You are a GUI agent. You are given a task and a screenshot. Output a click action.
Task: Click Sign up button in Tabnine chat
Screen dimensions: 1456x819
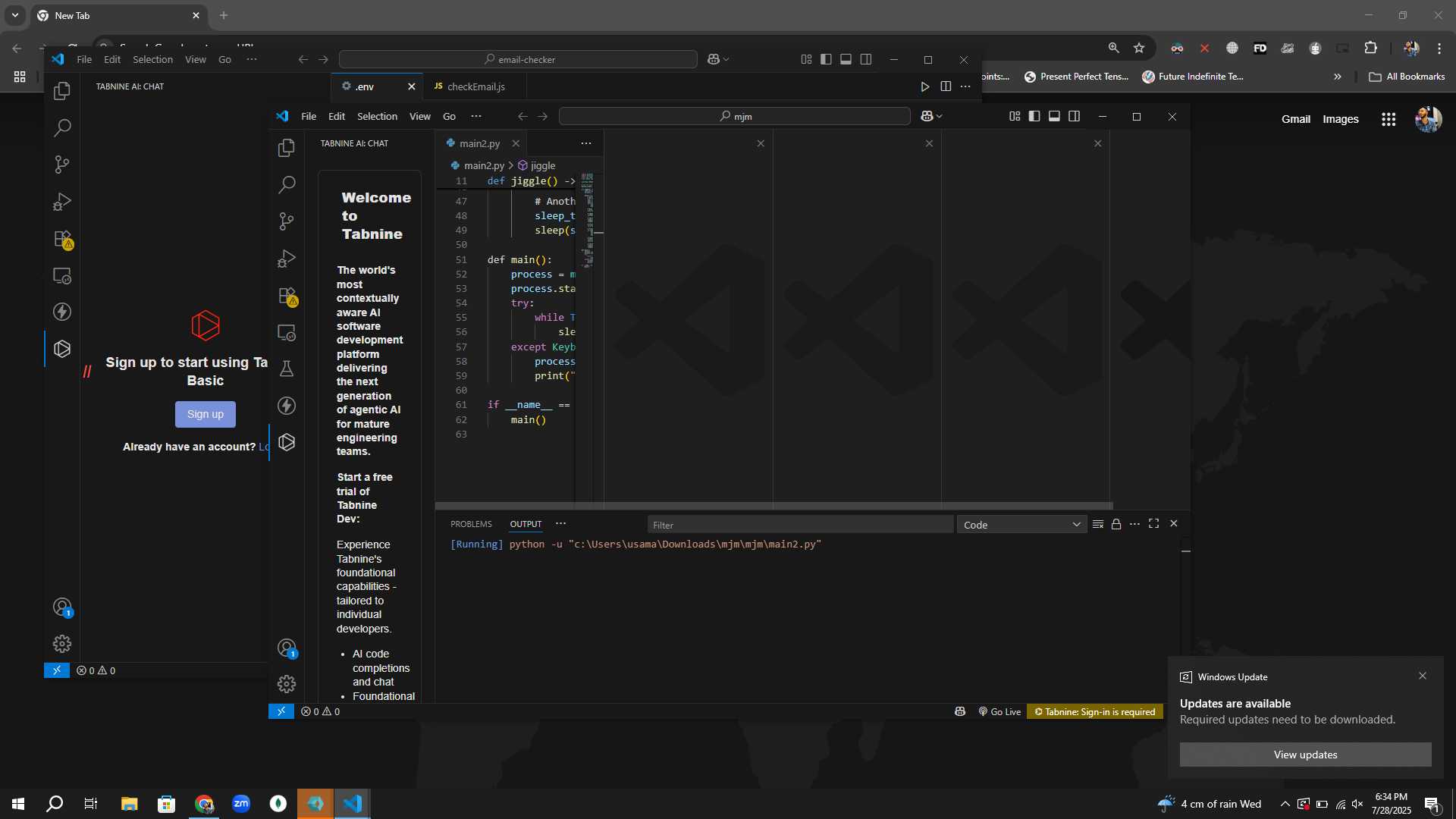[206, 414]
